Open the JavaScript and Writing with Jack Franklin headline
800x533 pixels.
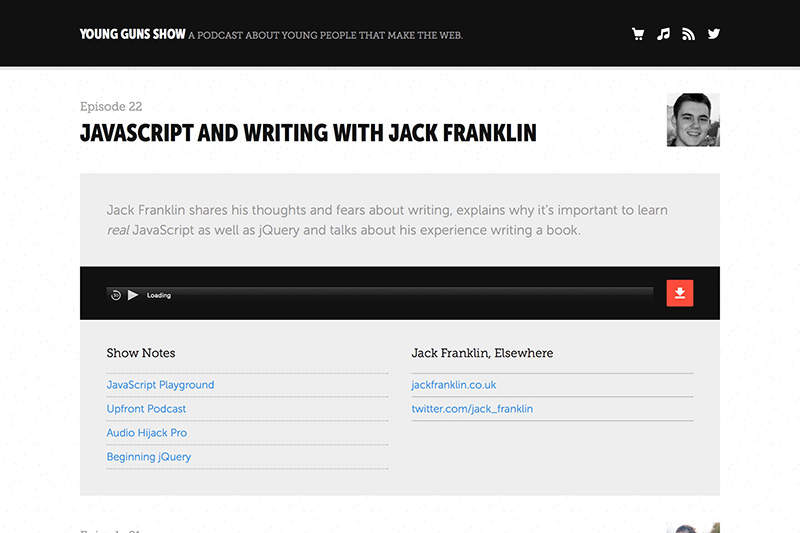[x=308, y=133]
